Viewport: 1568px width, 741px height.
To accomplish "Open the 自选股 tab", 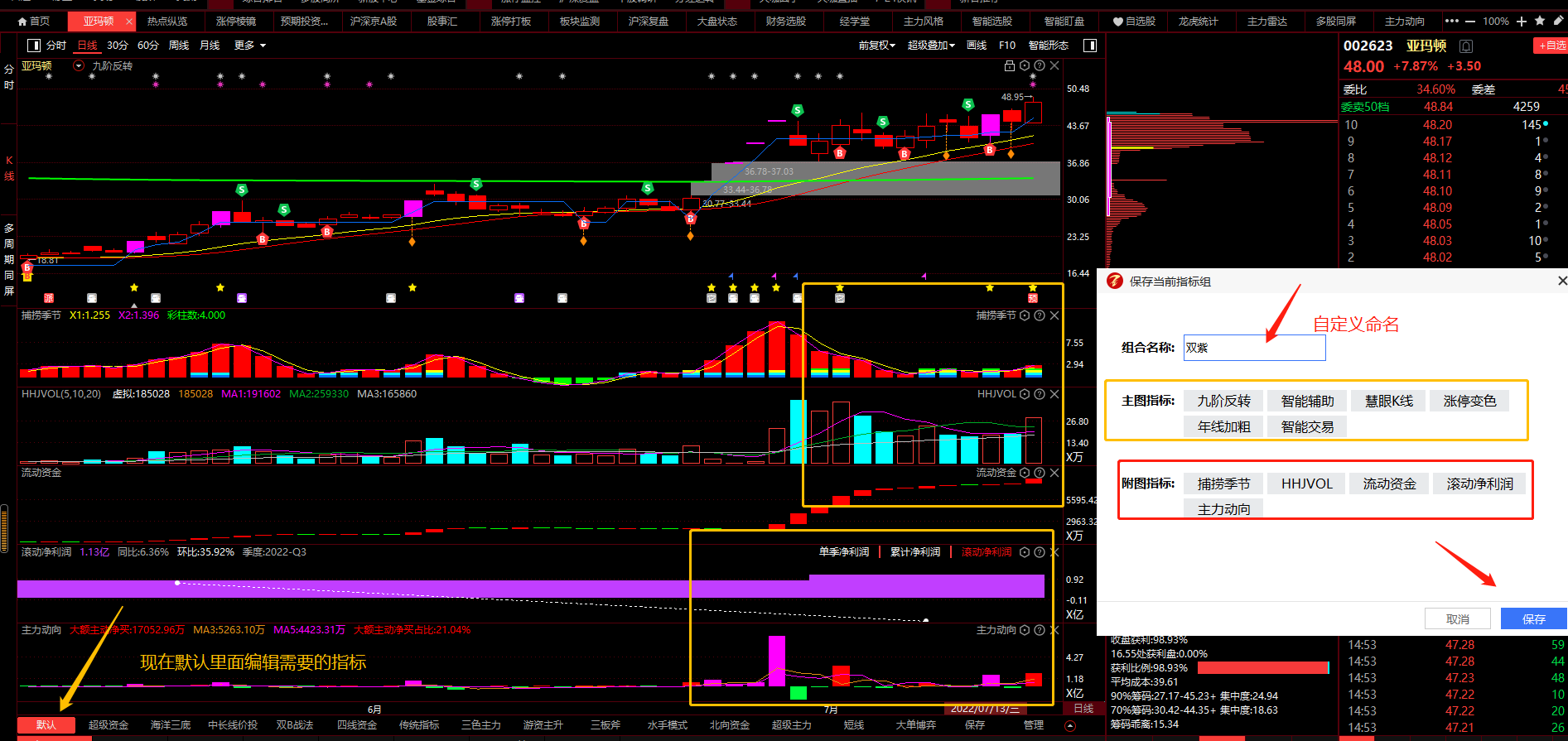I will pos(1134,21).
